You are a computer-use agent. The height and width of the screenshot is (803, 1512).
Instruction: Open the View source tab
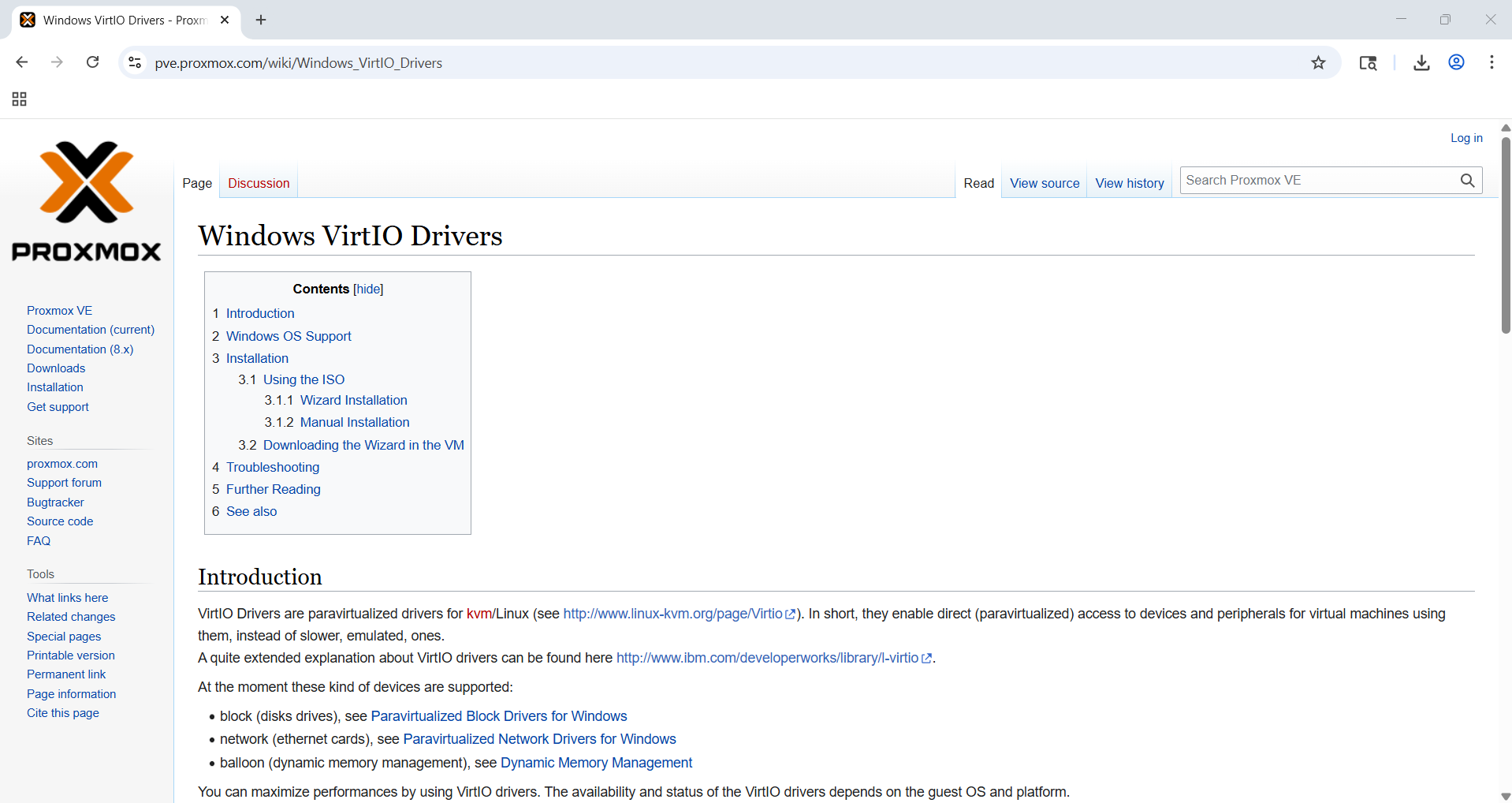(x=1045, y=183)
